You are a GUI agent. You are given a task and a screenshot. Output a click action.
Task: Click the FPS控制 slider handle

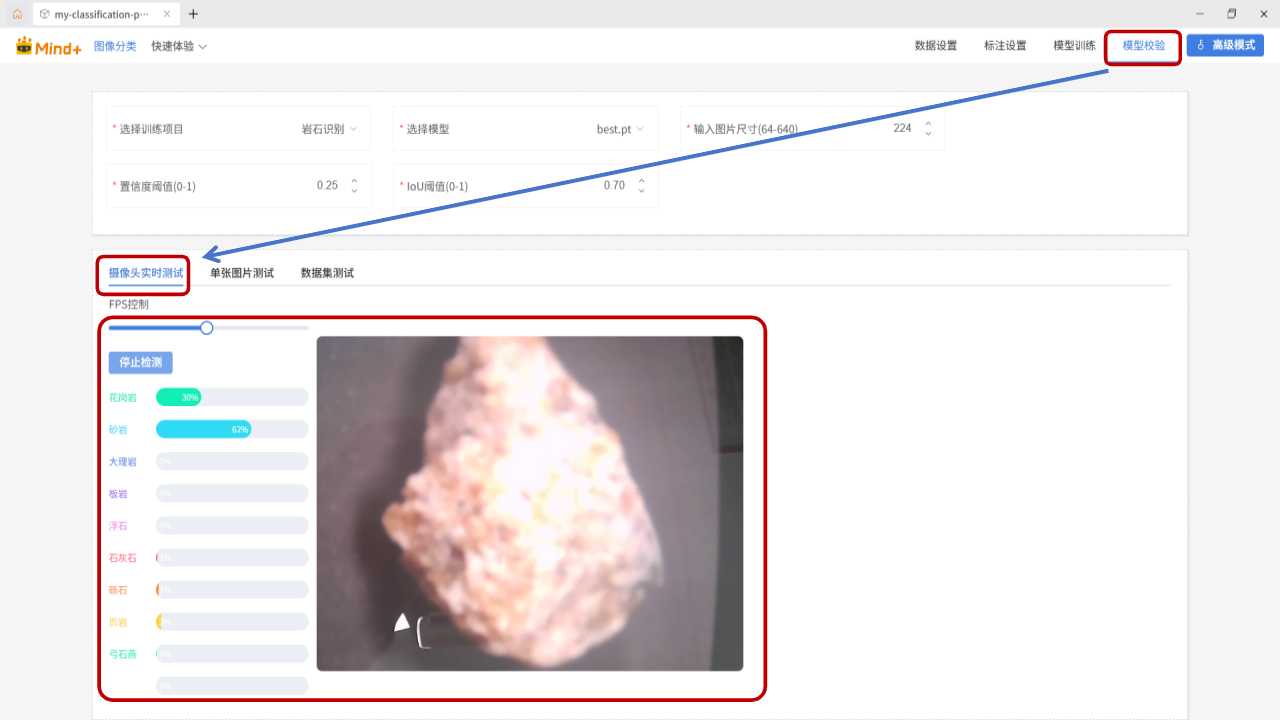pos(207,328)
